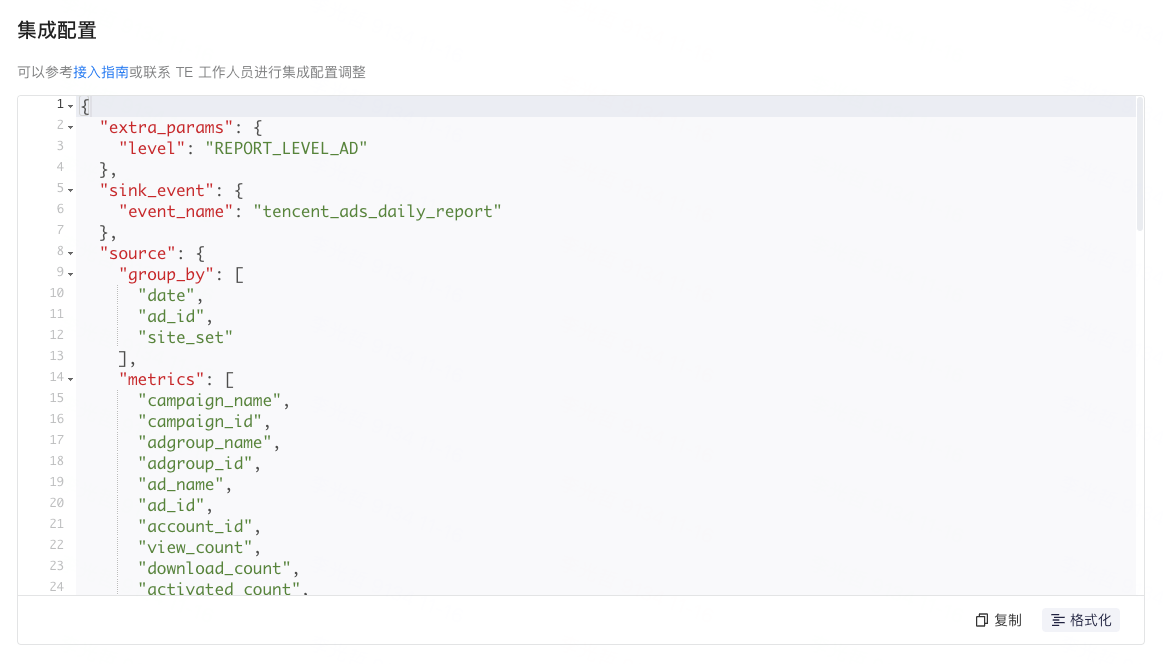The width and height of the screenshot is (1163, 664).
Task: Click the copy icon beside 复制
Action: [x=981, y=620]
